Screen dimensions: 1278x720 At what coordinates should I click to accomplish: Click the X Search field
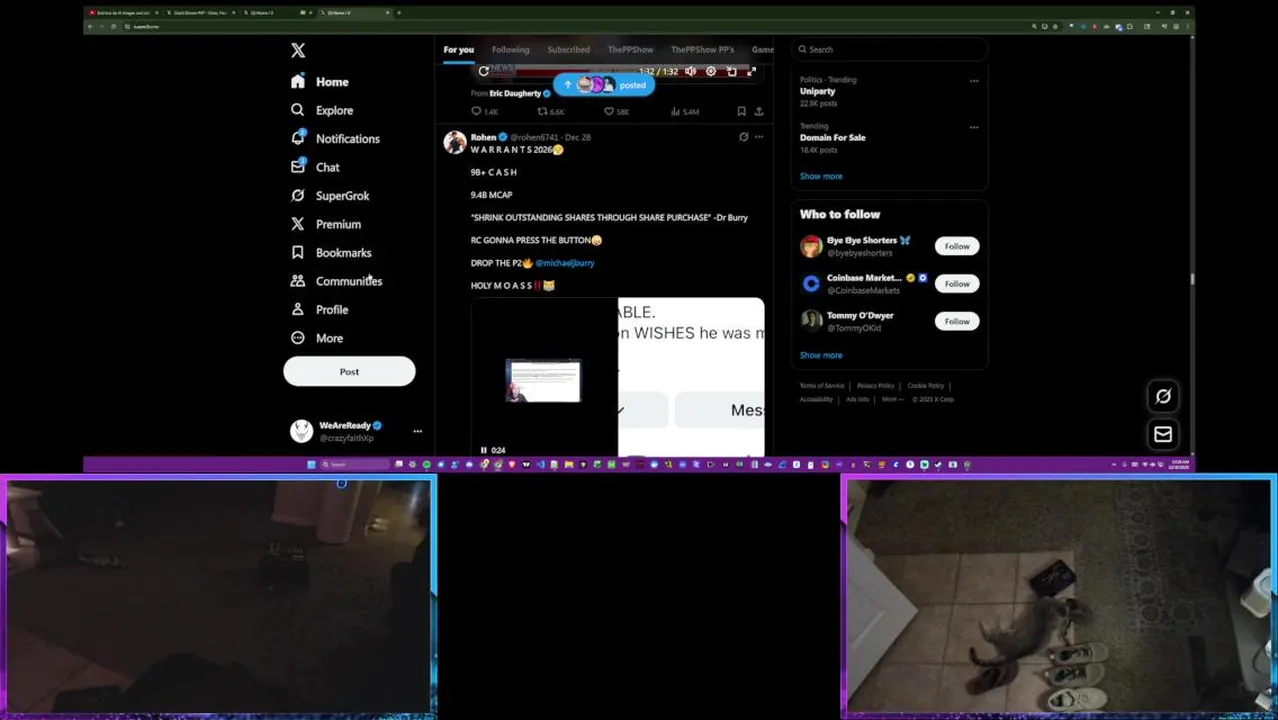[889, 49]
